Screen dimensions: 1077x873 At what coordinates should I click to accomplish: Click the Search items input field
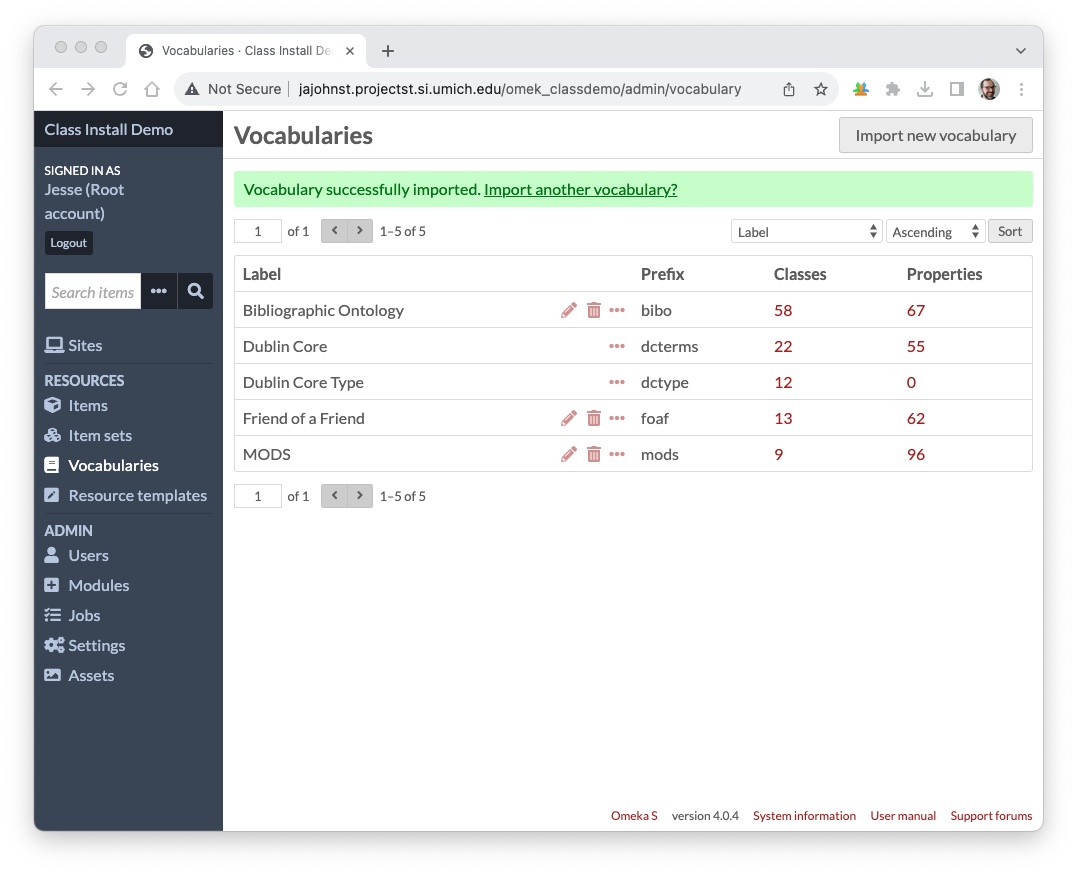pos(93,291)
